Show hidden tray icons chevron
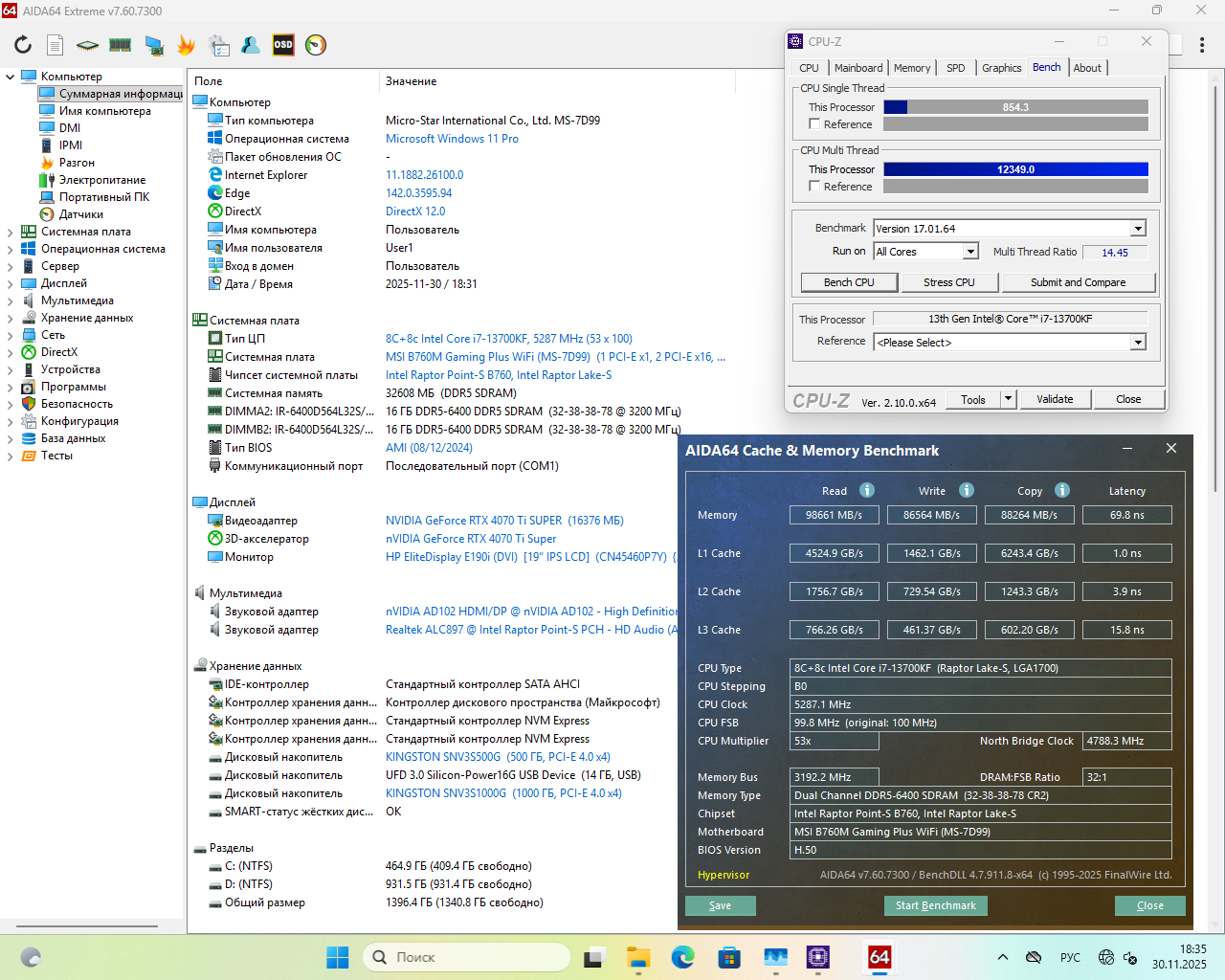Screen dimensions: 1225x980 point(1003,957)
